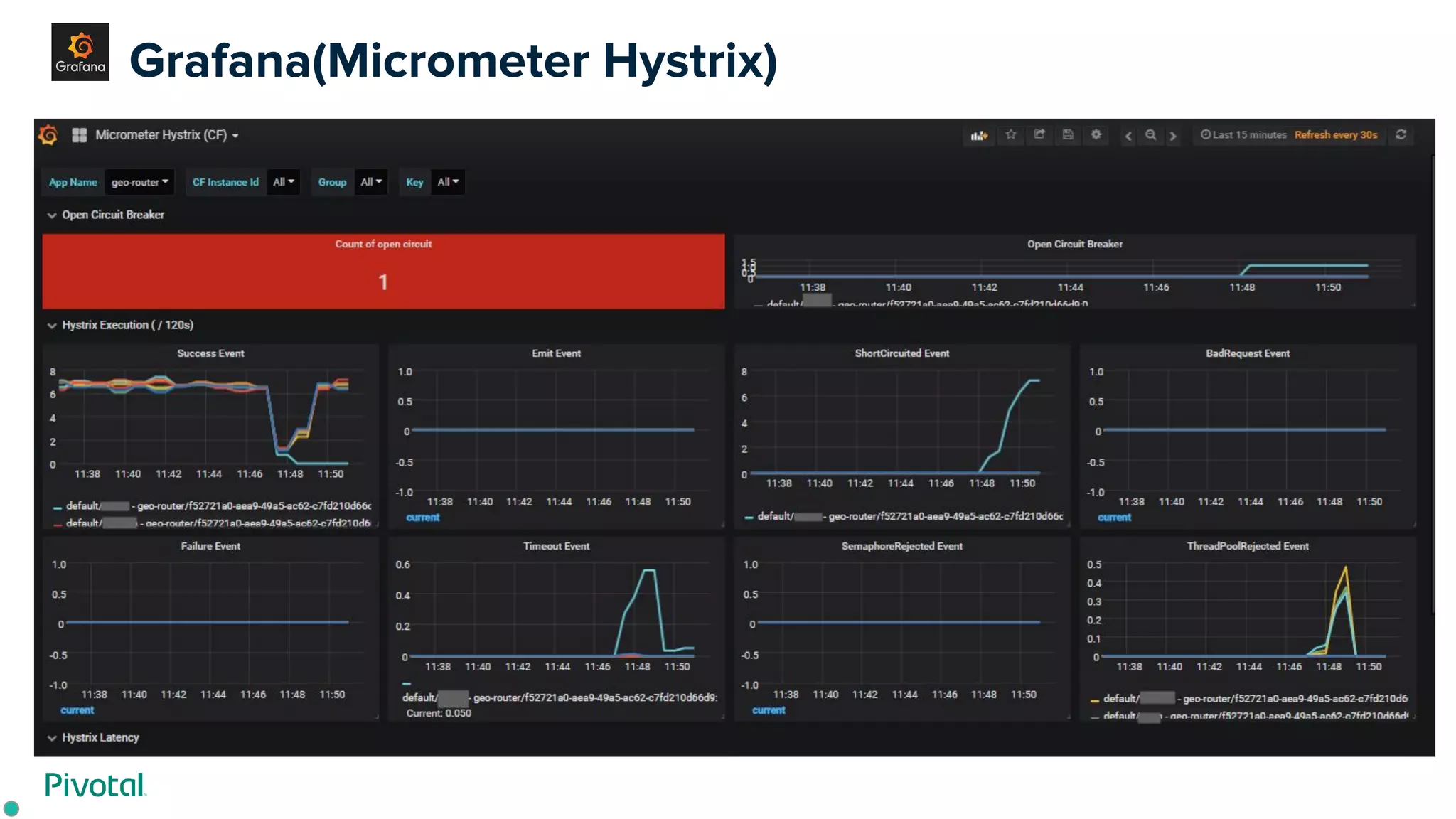The image size is (1456, 819).
Task: Open the App Name geo-router dropdown
Action: point(140,182)
